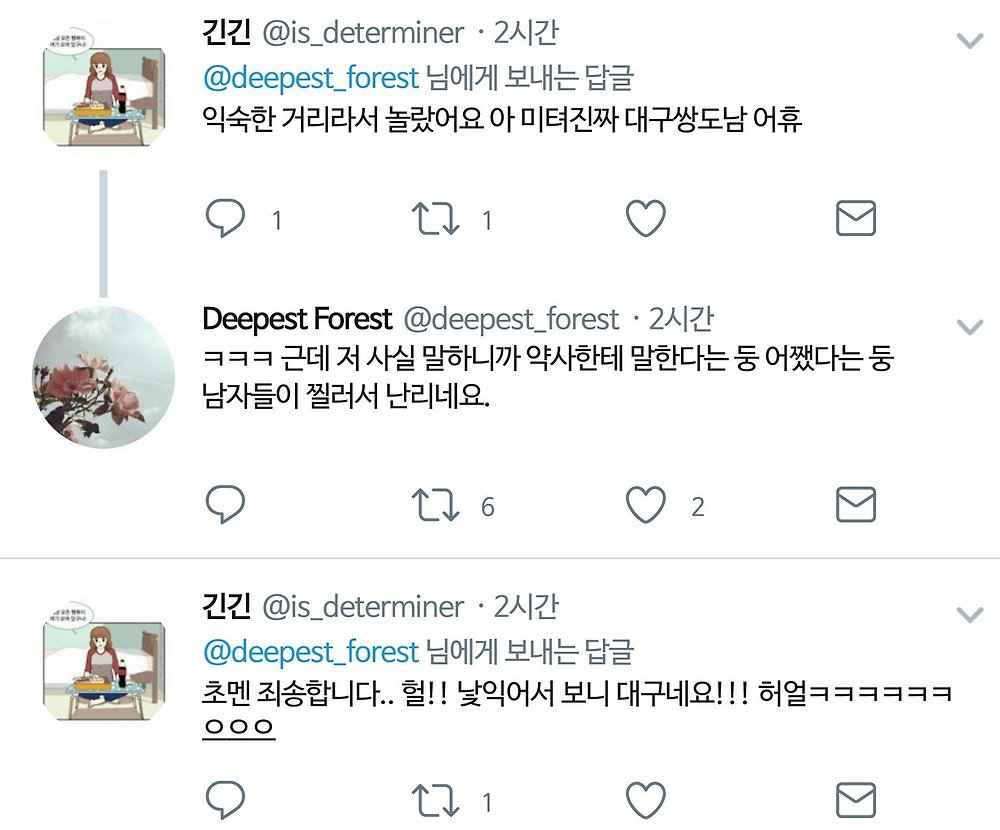Screen dimensions: 1000x830
Task: Retweet the last 긴긴 tweet
Action: 435,800
